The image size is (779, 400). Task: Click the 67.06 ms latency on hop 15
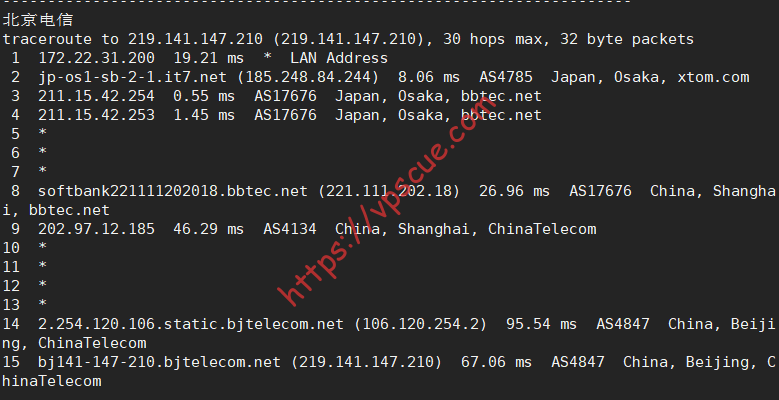point(496,362)
